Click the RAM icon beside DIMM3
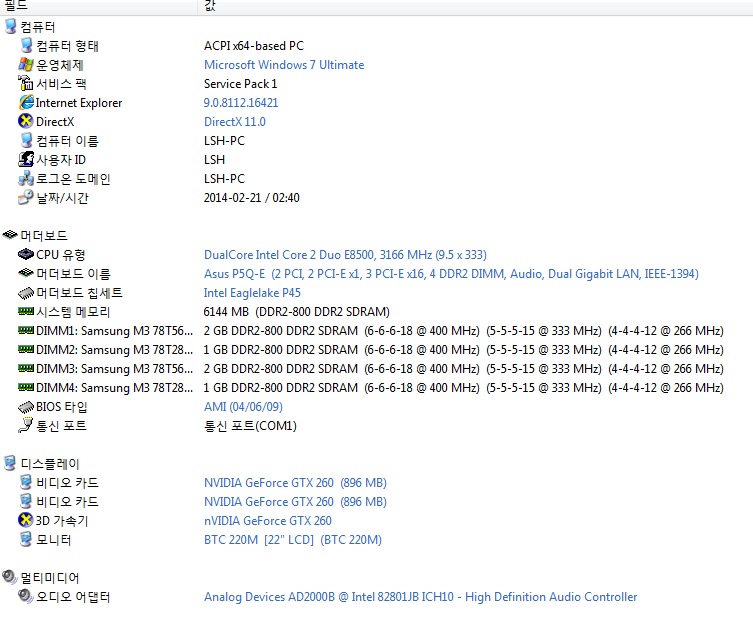This screenshot has height=622, width=753. click(26, 368)
